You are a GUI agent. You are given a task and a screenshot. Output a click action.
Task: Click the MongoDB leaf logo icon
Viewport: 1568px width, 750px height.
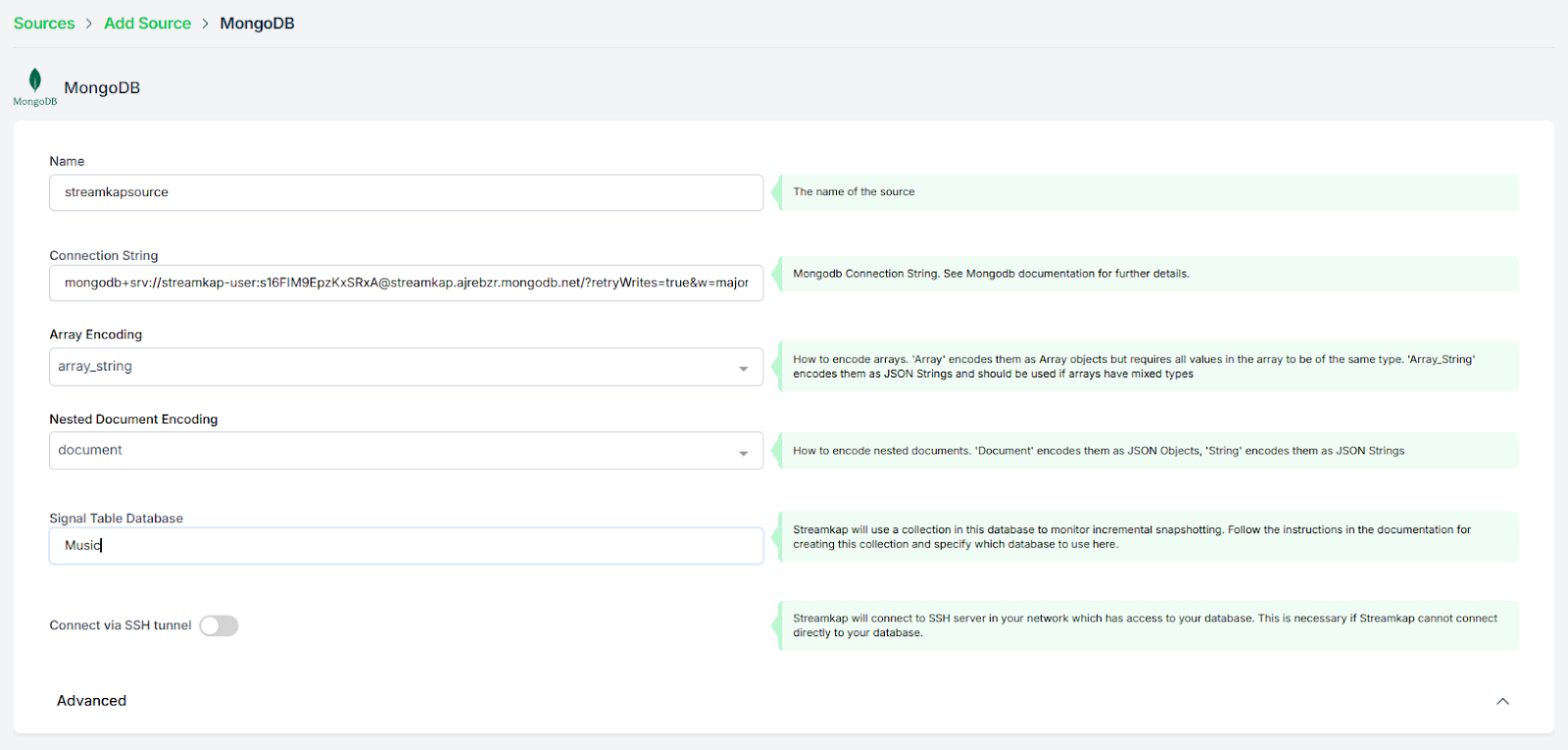tap(34, 86)
